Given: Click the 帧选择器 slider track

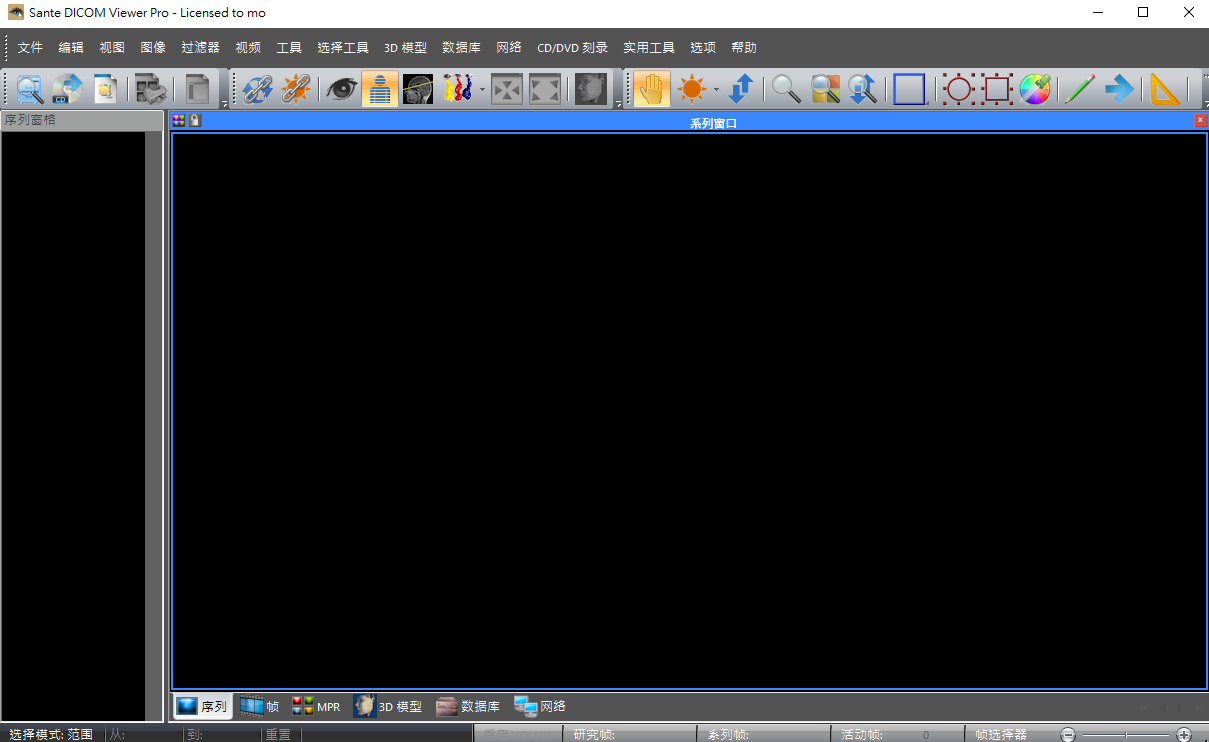Looking at the screenshot, I should [1126, 734].
